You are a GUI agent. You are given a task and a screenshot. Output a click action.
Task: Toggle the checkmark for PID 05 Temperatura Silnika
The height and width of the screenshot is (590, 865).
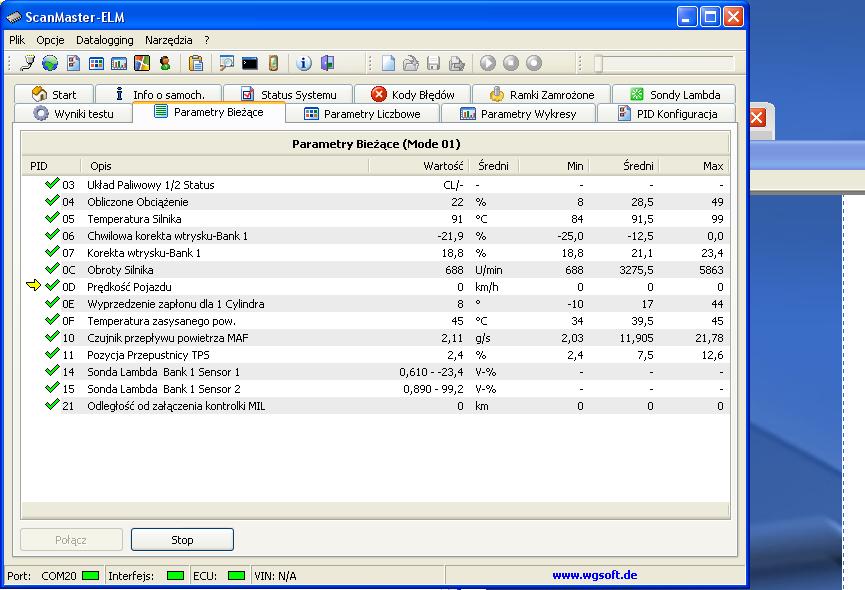[x=52, y=219]
